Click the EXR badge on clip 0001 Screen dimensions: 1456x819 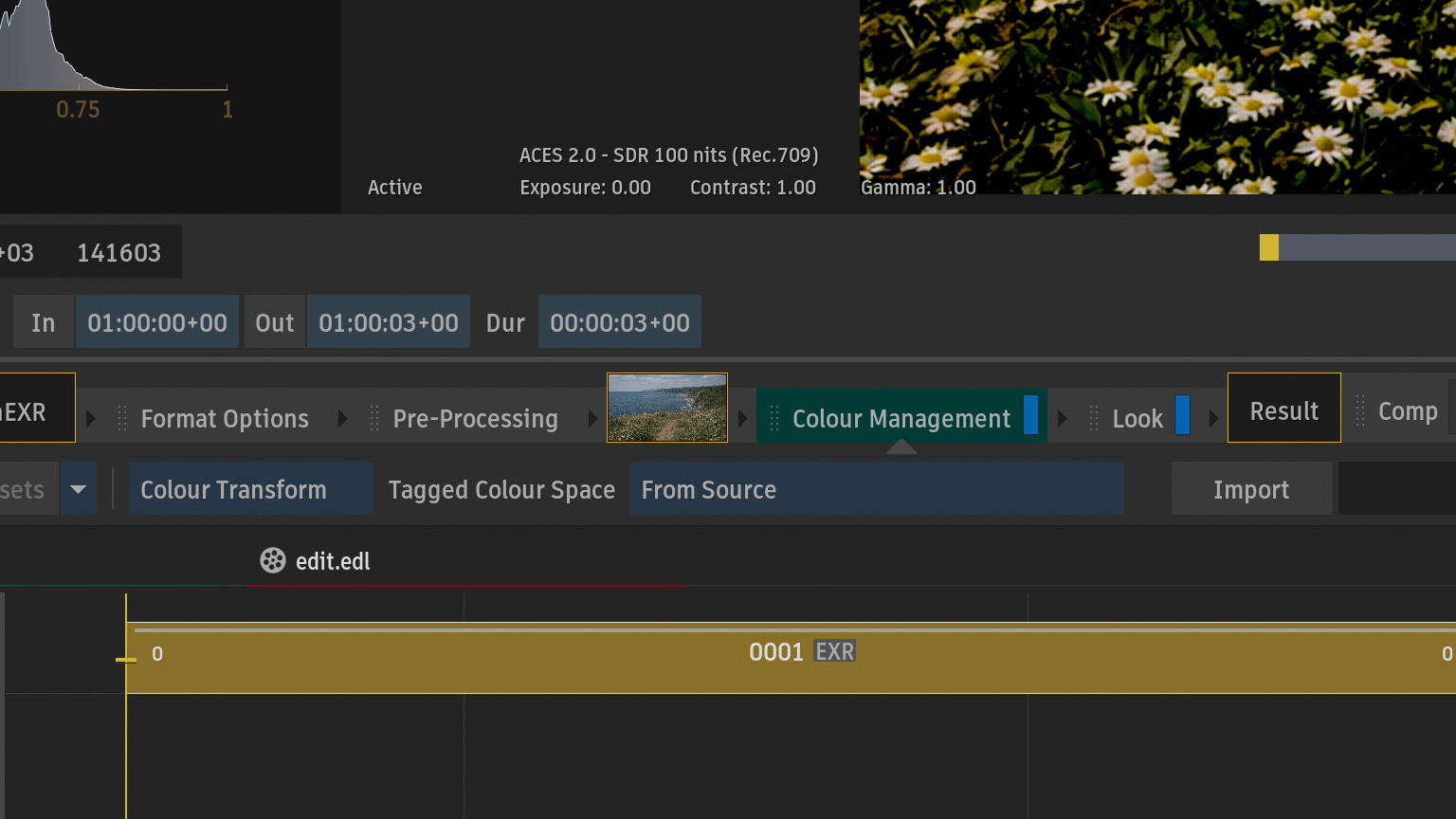click(x=834, y=652)
